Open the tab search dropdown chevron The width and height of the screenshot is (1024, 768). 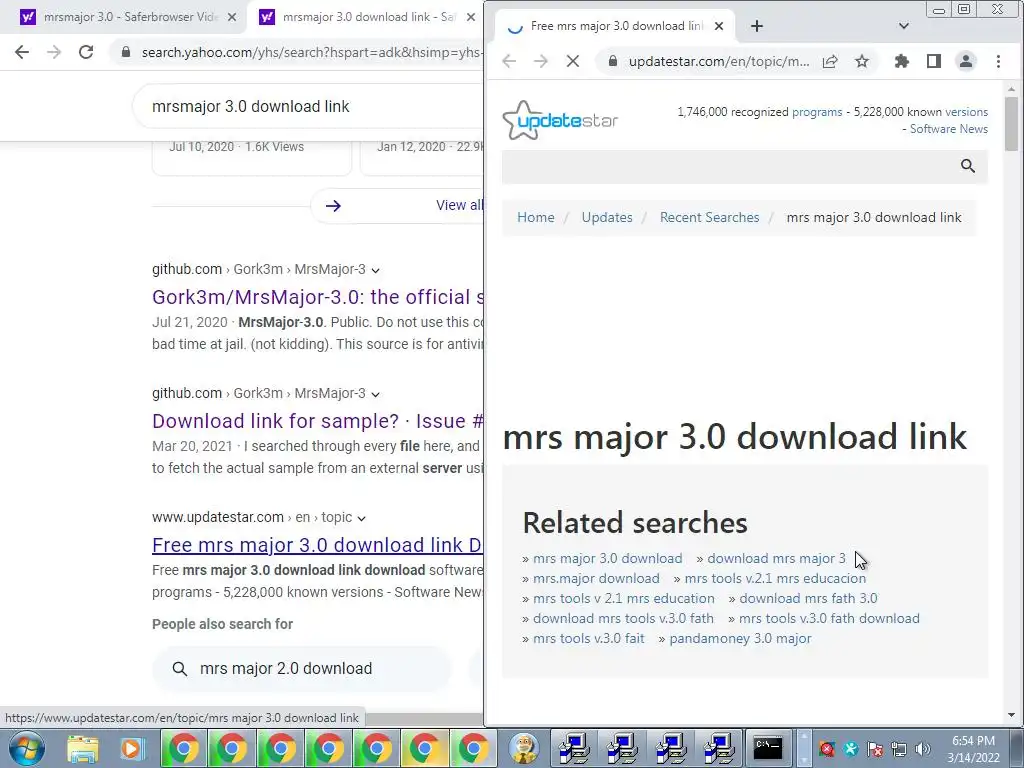904,26
